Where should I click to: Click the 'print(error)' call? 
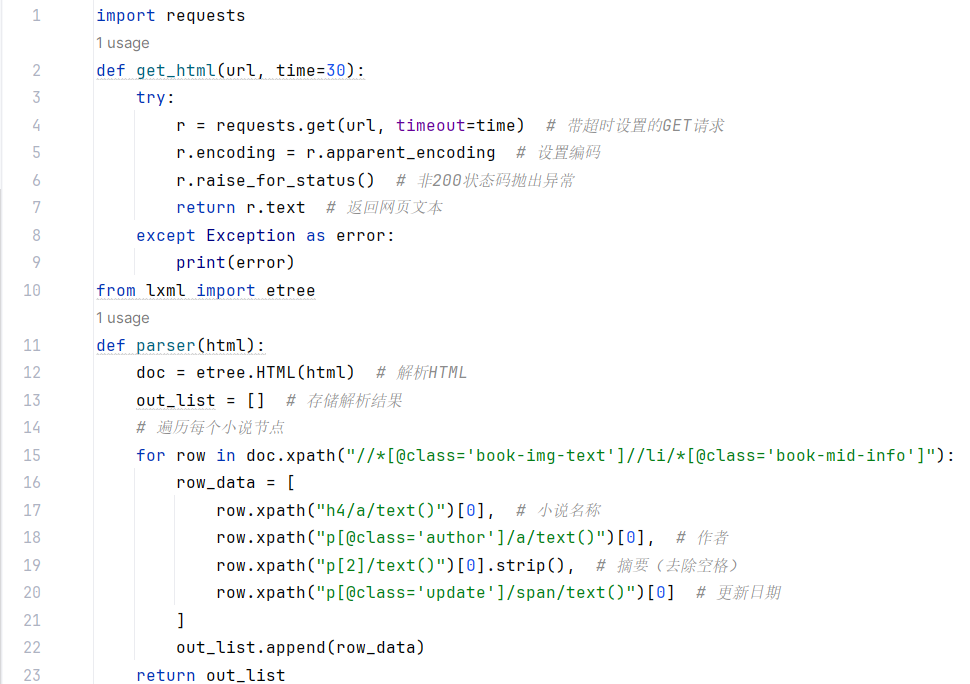tap(235, 263)
